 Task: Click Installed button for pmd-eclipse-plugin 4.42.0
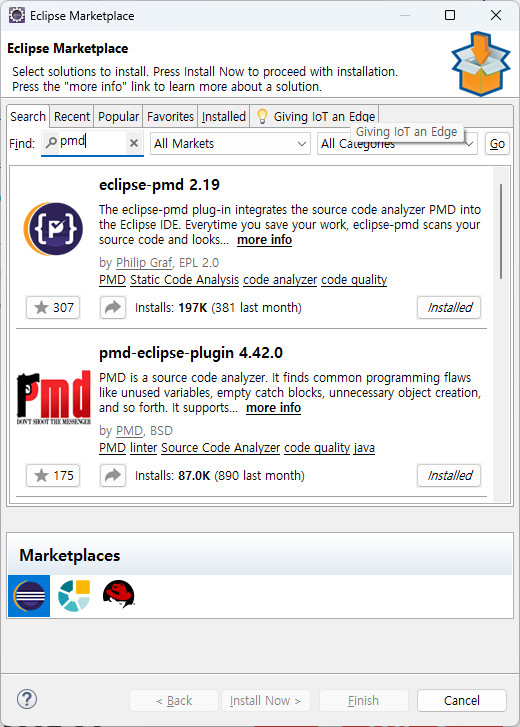coord(449,475)
